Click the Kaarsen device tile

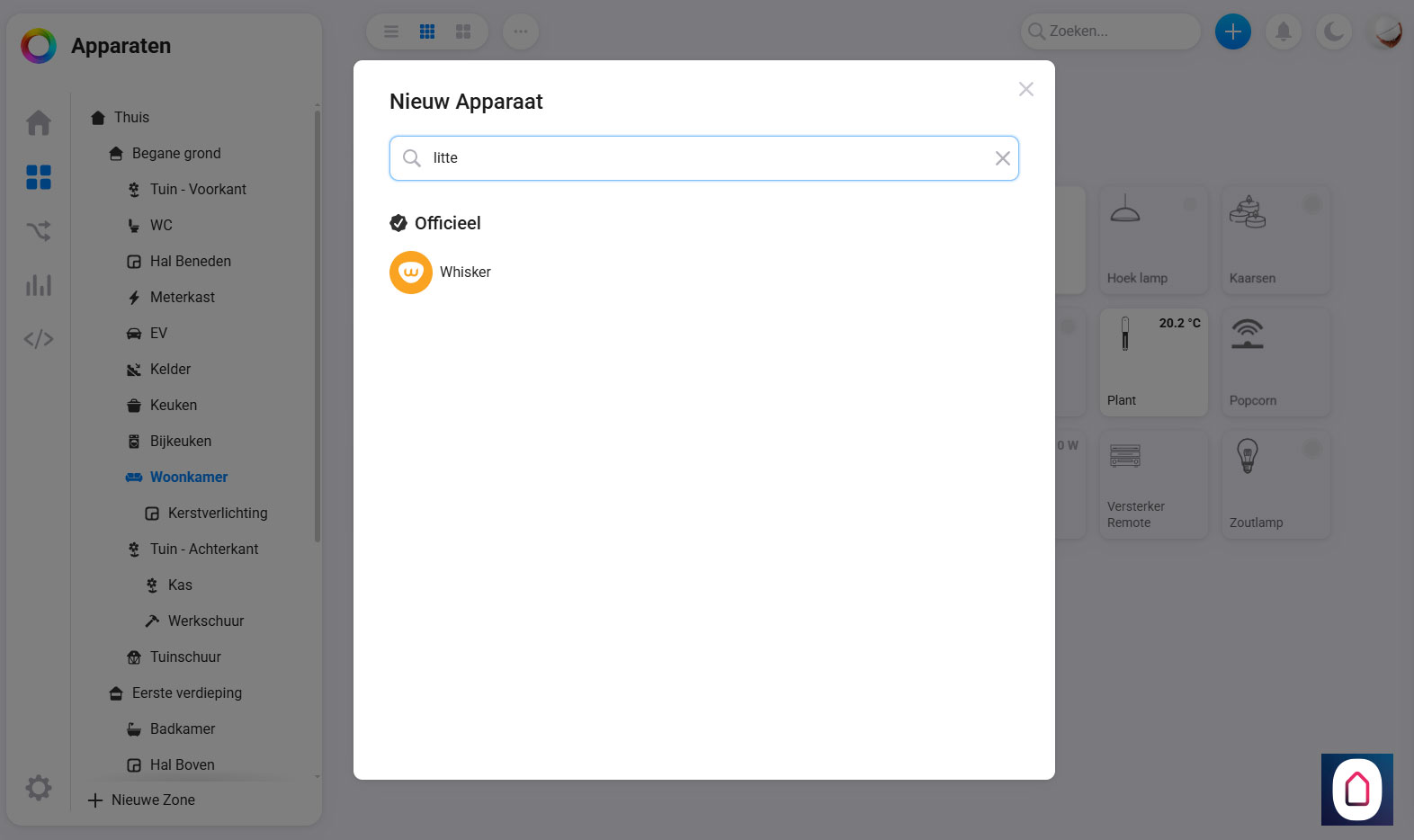pyautogui.click(x=1276, y=240)
